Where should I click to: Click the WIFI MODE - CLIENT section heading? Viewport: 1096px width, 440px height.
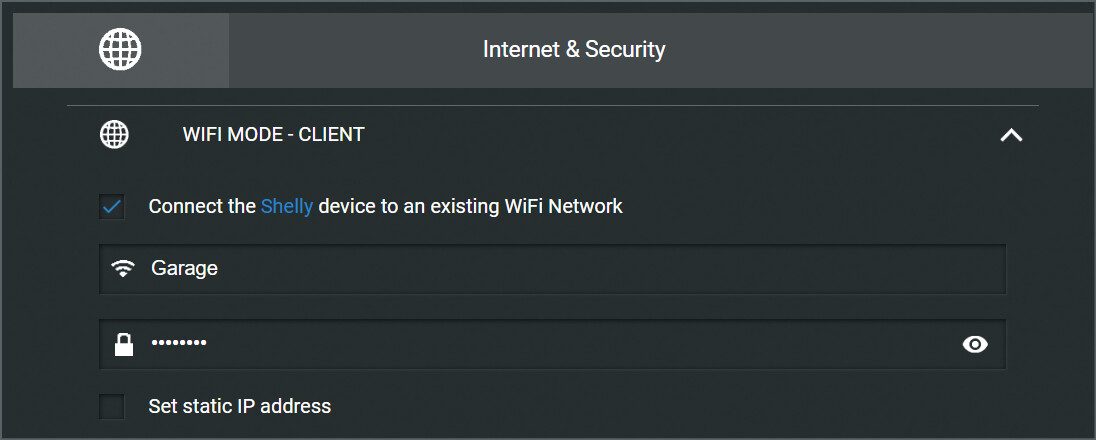point(273,134)
